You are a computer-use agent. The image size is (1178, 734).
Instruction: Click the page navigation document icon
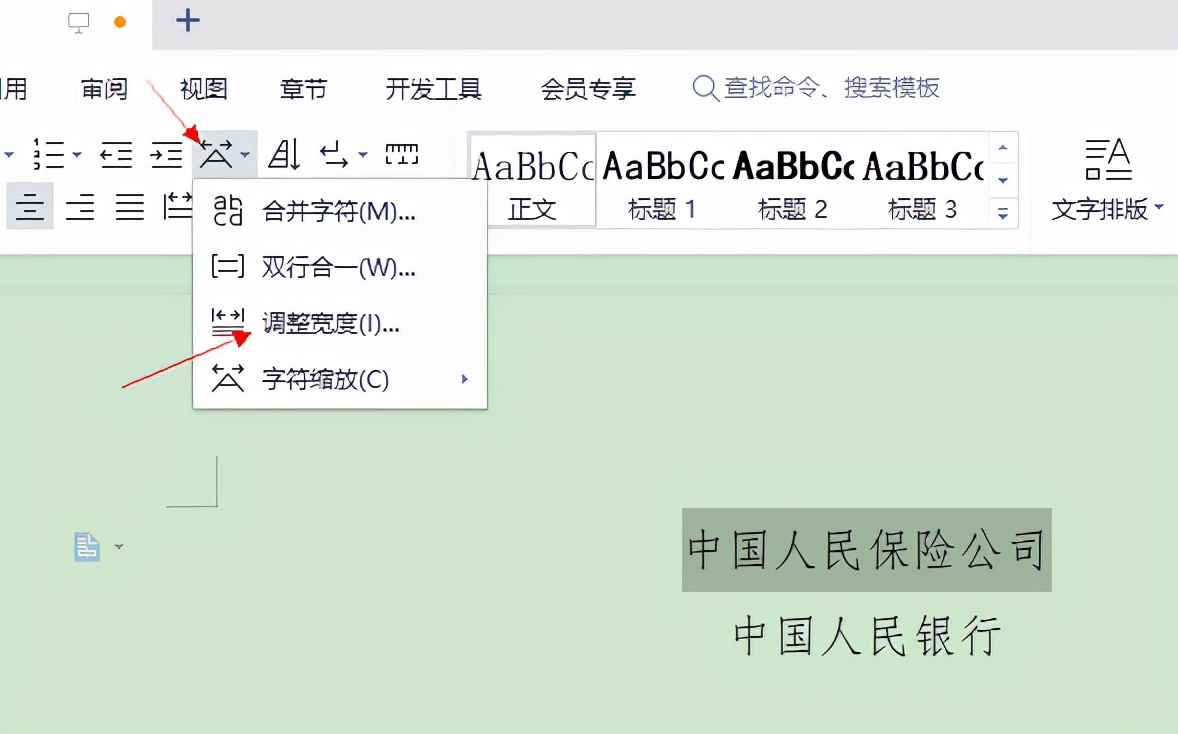click(x=86, y=546)
